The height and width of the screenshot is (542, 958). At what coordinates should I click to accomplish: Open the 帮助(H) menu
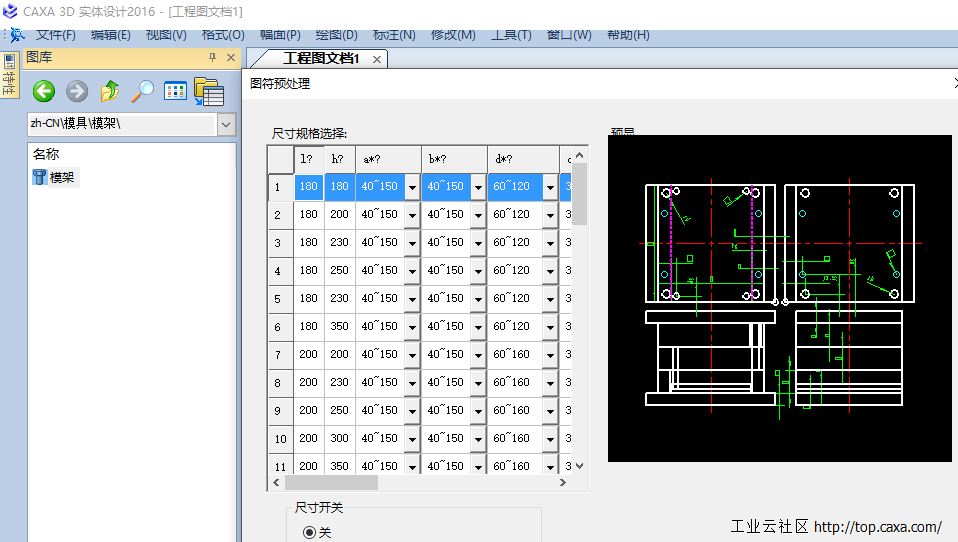pos(628,35)
